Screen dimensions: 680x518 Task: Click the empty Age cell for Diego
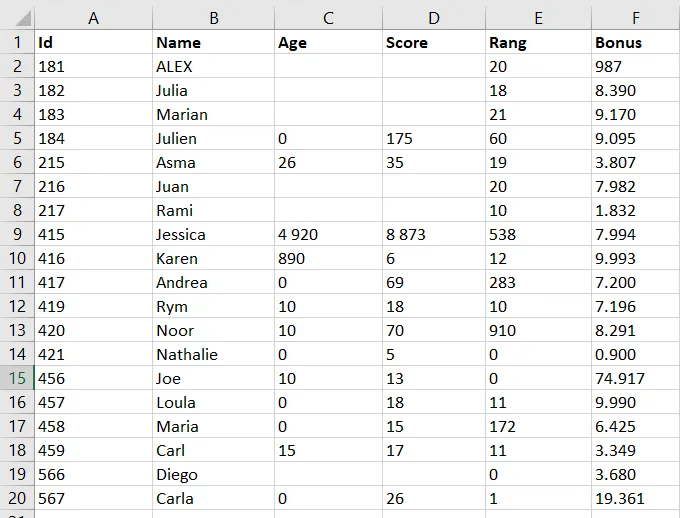pyautogui.click(x=328, y=474)
